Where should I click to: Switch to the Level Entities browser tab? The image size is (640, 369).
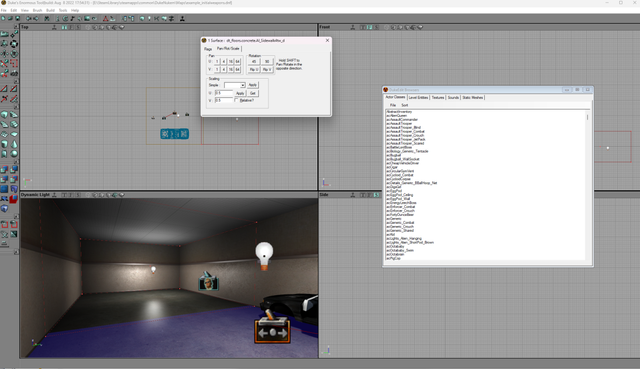tap(418, 98)
